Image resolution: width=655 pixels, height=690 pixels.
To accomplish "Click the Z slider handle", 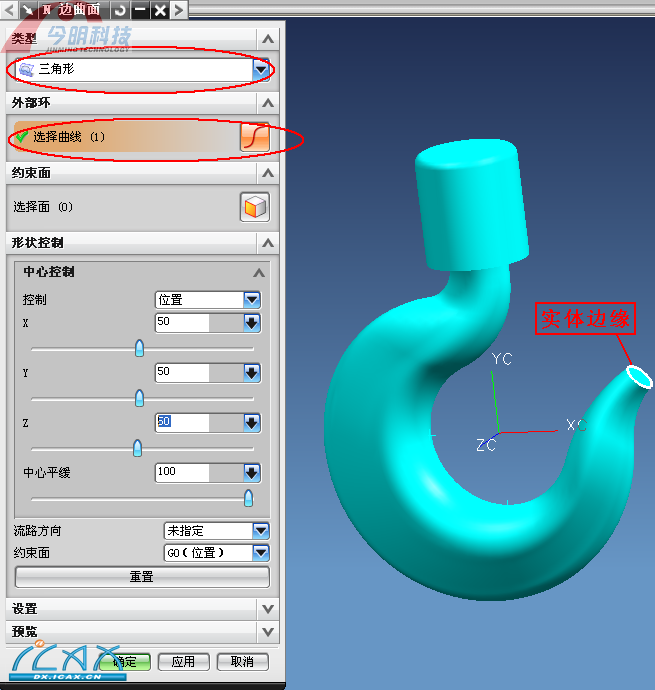I will point(137,448).
